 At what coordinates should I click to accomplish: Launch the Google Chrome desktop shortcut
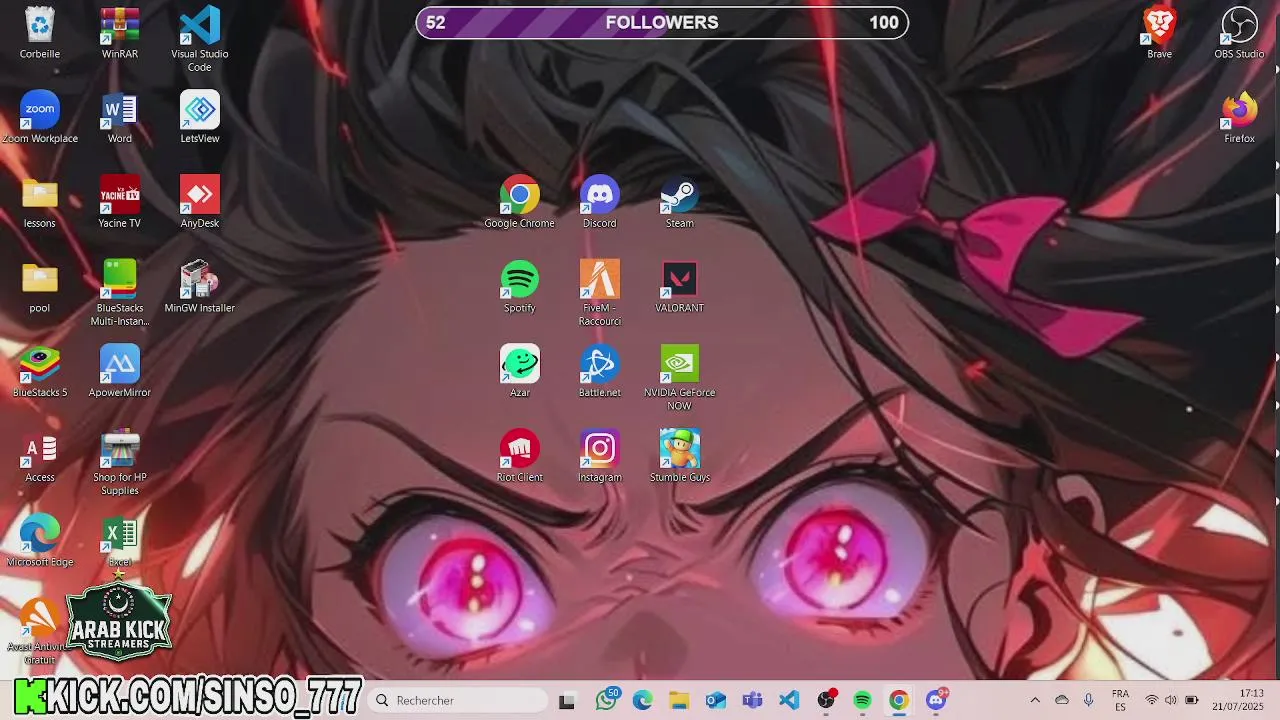tap(520, 202)
